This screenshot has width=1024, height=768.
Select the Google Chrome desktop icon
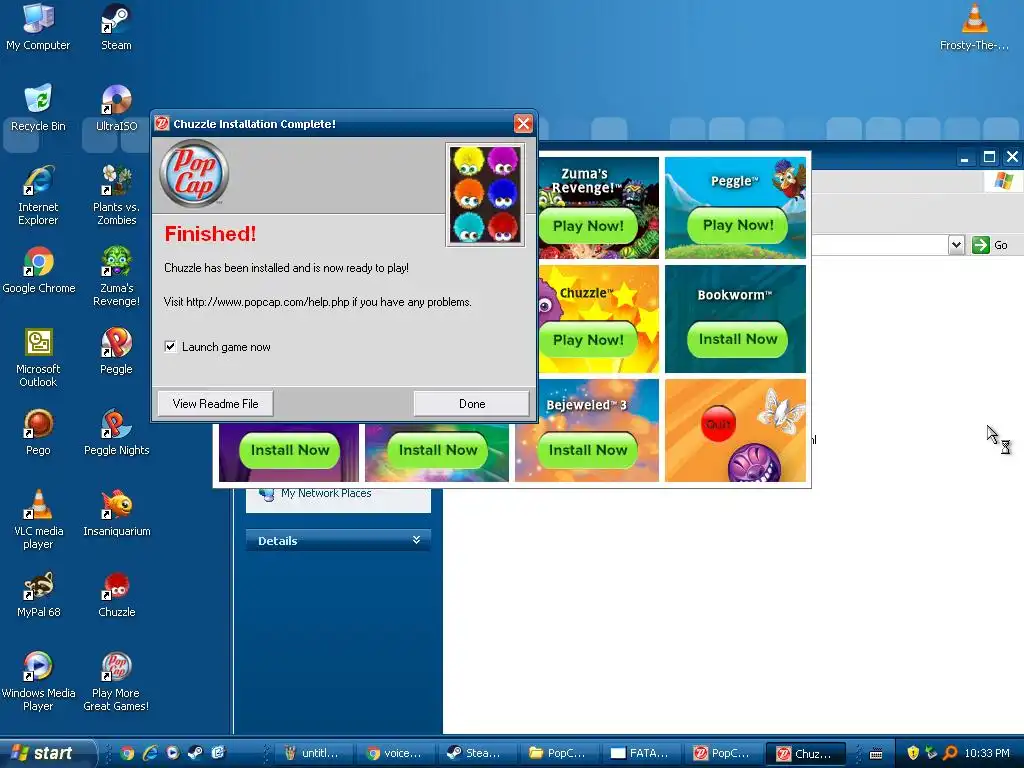[39, 270]
